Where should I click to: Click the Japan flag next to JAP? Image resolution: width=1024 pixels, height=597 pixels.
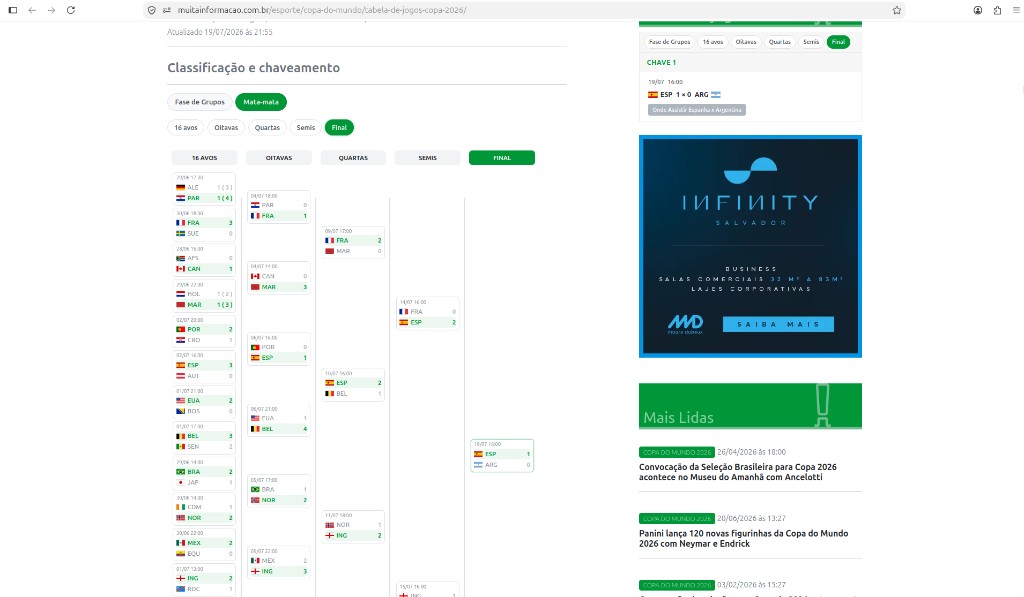(x=180, y=483)
